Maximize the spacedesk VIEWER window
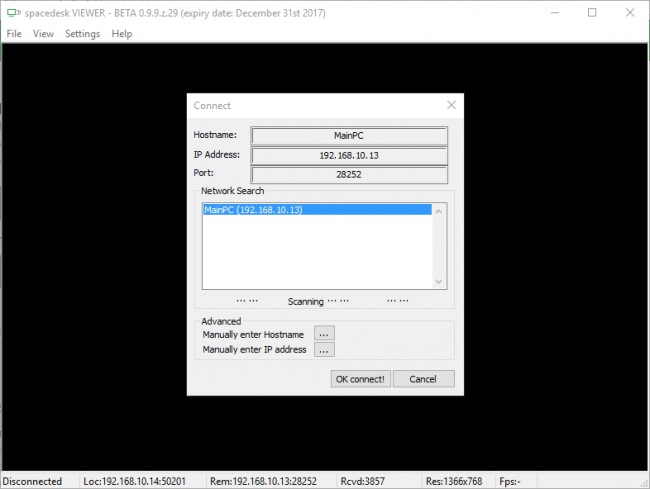This screenshot has width=650, height=489. tap(592, 13)
